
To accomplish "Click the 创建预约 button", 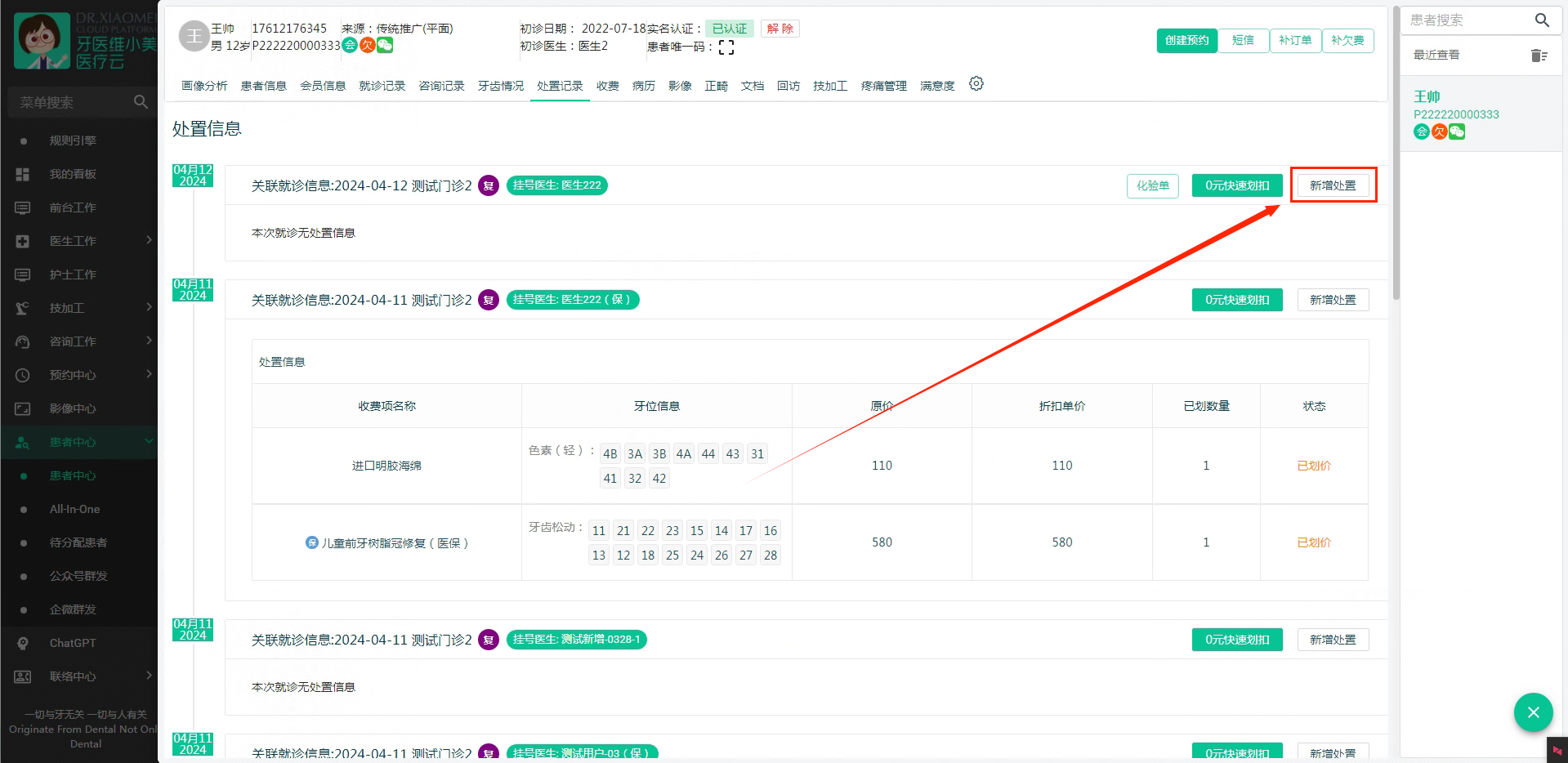I will pos(1186,40).
